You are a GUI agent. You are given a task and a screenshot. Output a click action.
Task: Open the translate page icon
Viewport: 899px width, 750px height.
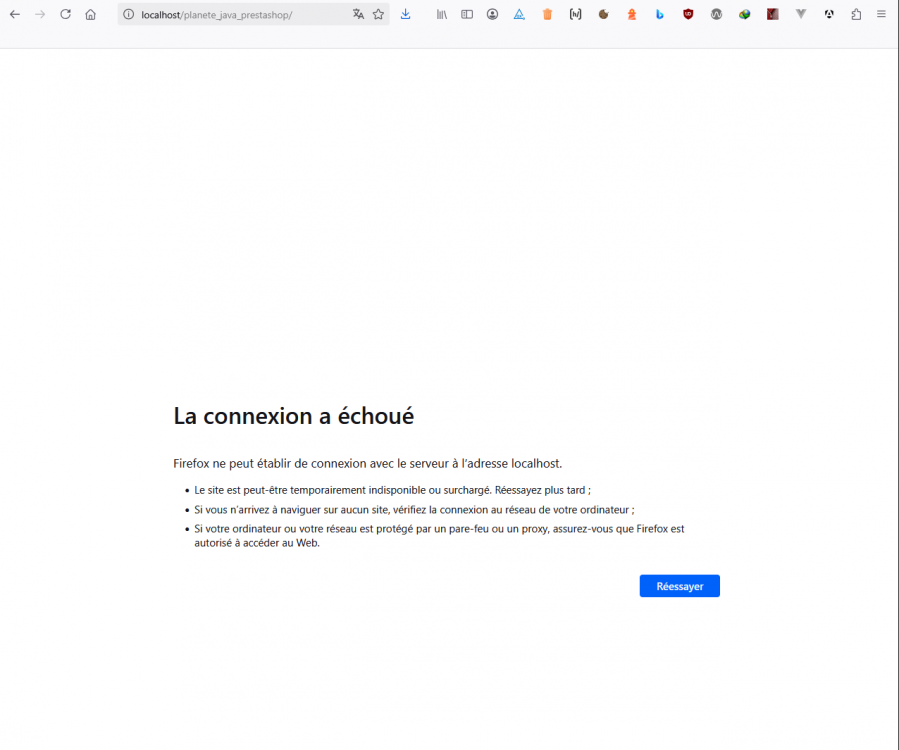click(358, 14)
